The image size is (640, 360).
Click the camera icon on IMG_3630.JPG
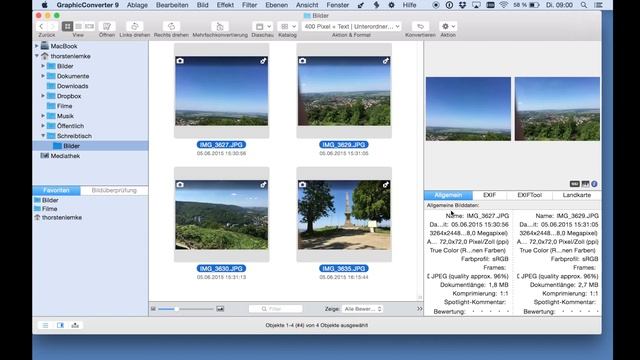tap(180, 184)
